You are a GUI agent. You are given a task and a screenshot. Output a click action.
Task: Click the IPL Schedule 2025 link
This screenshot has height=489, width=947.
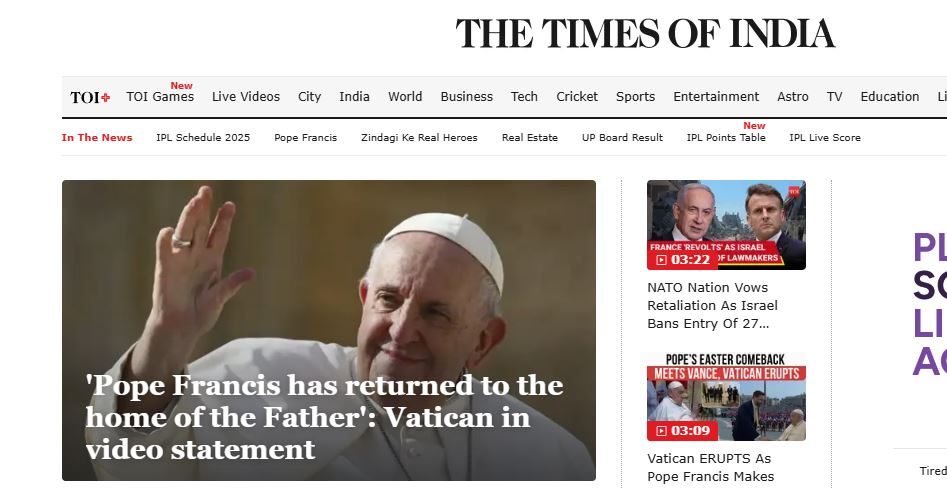(203, 138)
